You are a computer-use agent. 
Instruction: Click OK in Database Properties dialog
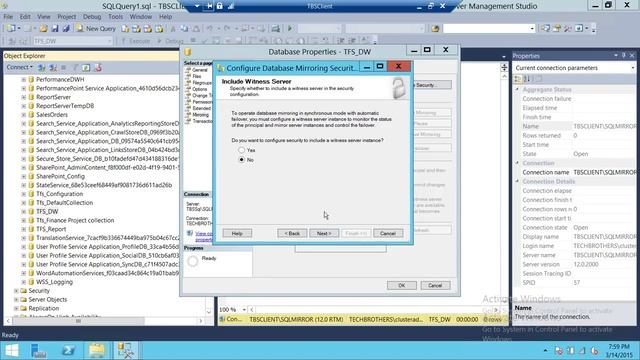pyautogui.click(x=402, y=285)
